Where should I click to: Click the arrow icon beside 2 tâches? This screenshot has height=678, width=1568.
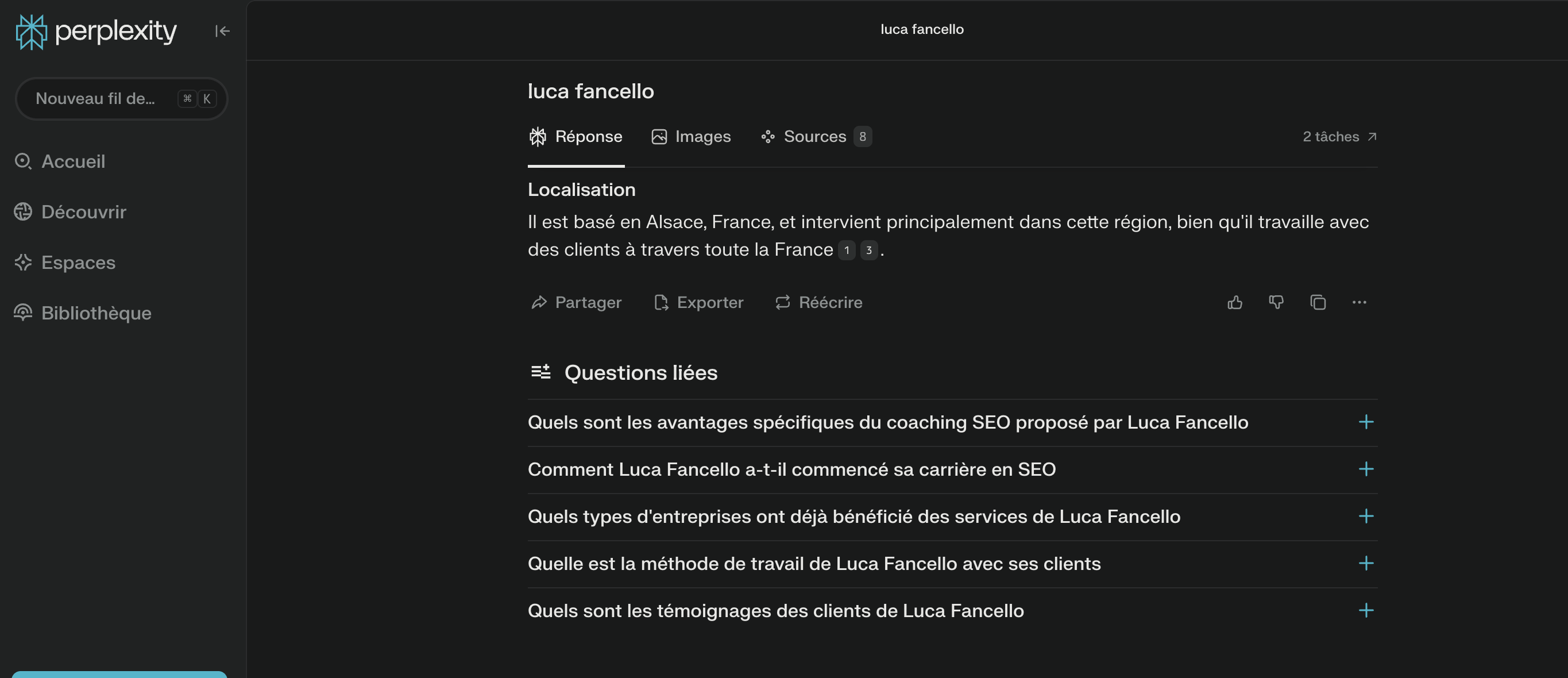(1372, 136)
